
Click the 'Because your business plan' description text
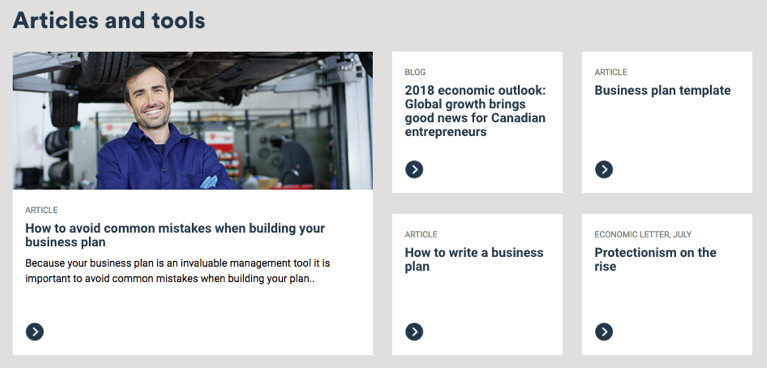click(x=178, y=271)
